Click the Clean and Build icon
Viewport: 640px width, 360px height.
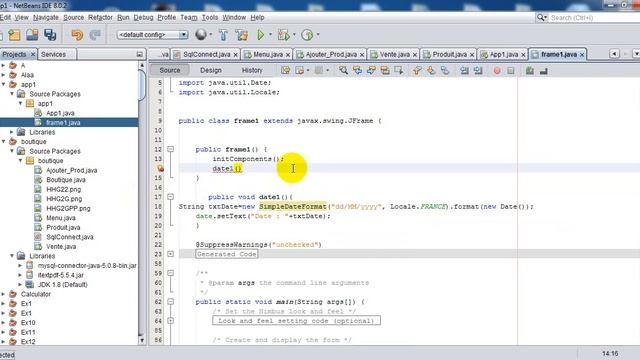click(242, 35)
